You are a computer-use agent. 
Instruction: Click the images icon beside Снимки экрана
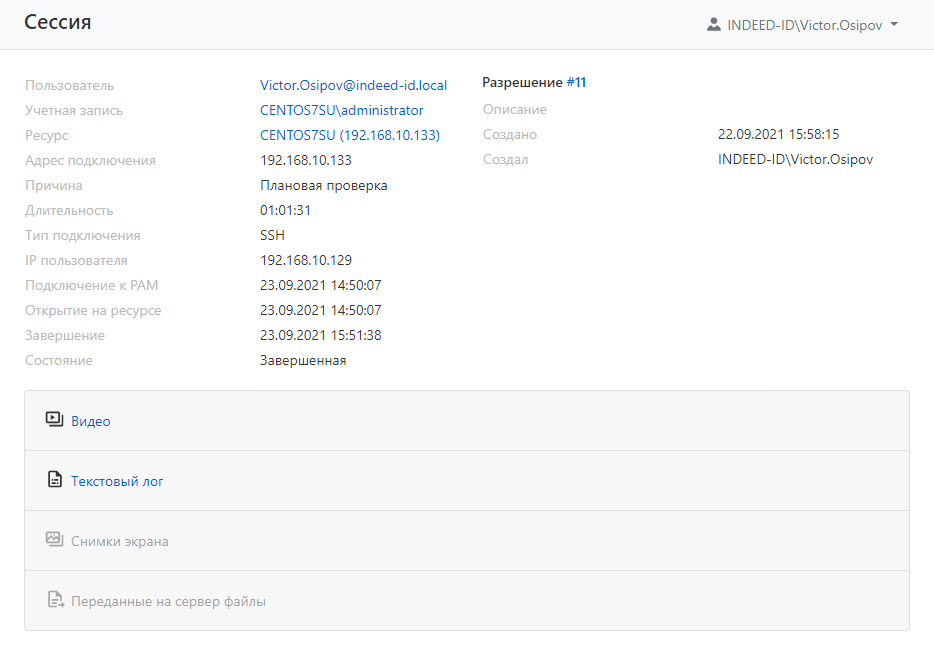(55, 540)
